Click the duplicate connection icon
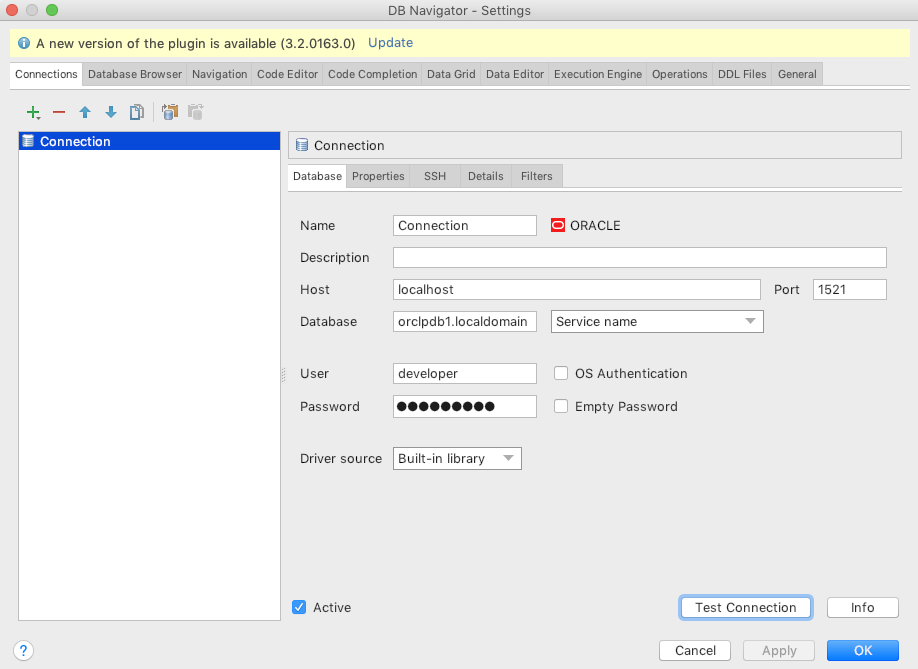This screenshot has width=918, height=669. tap(137, 112)
